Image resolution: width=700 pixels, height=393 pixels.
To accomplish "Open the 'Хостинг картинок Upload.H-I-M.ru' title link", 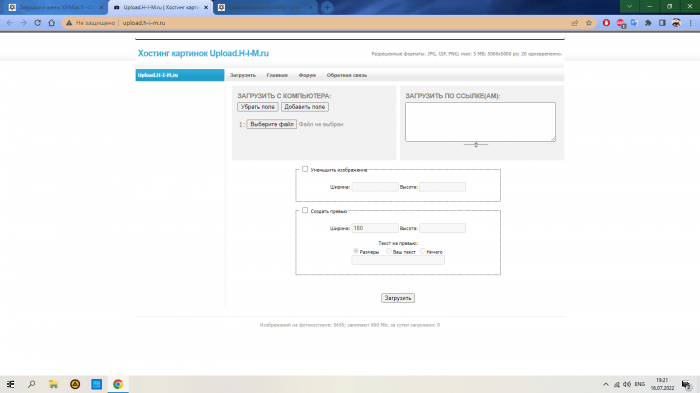I will [203, 53].
